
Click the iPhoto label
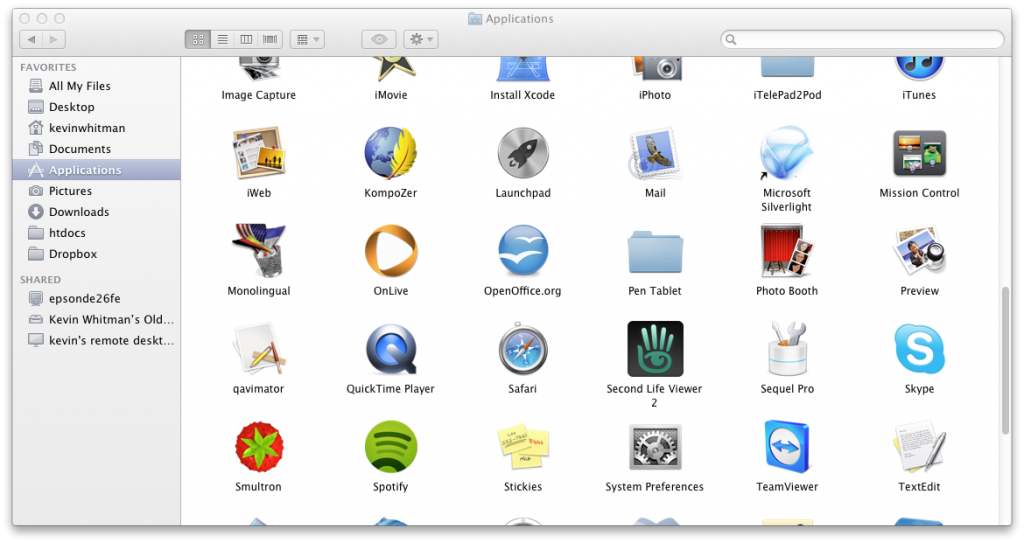point(654,95)
